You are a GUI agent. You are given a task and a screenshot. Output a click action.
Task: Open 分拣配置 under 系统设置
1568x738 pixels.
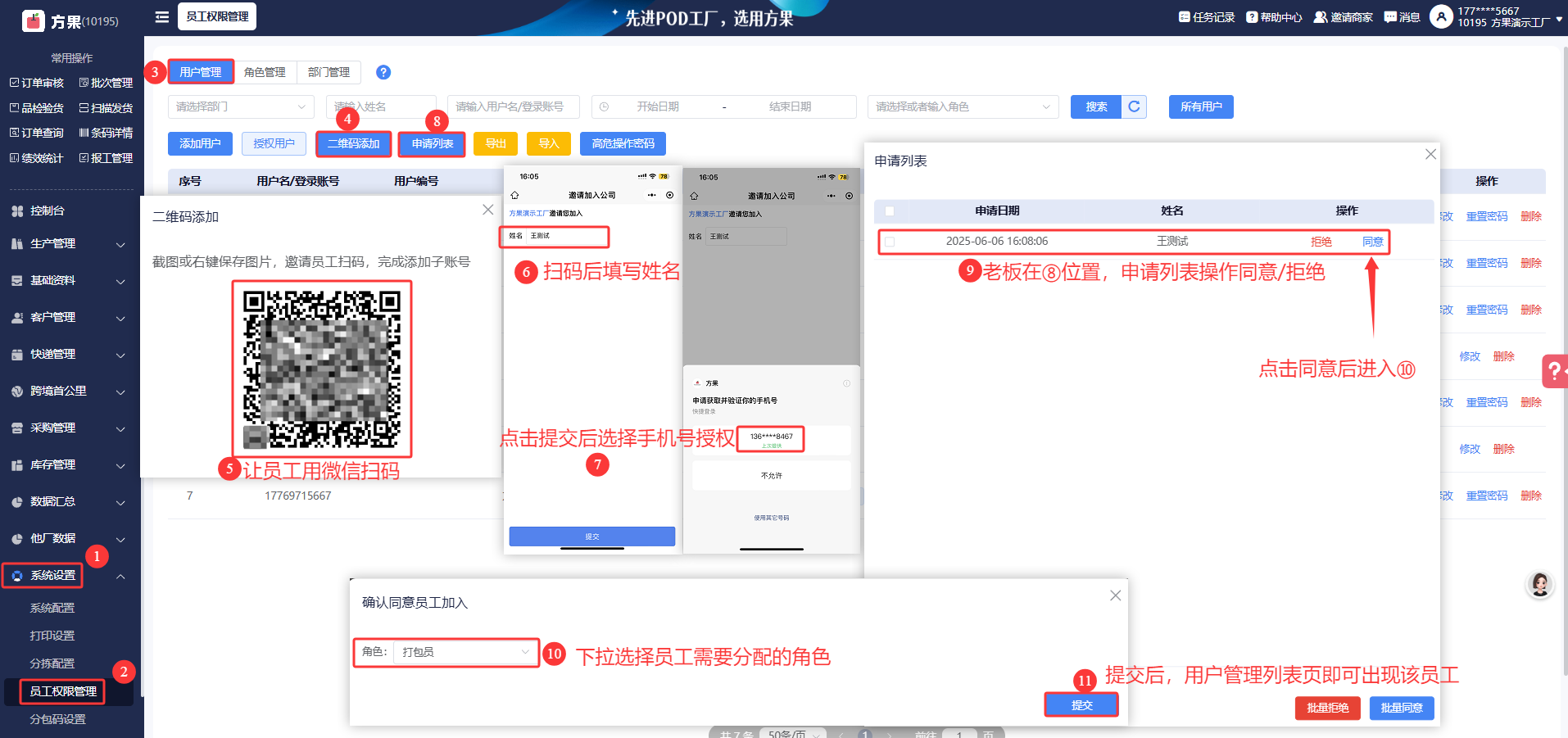click(x=52, y=663)
